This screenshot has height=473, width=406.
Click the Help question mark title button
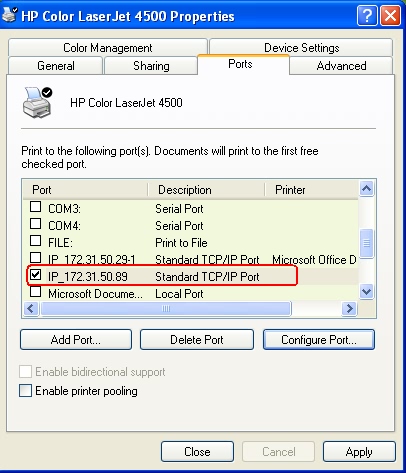(367, 16)
